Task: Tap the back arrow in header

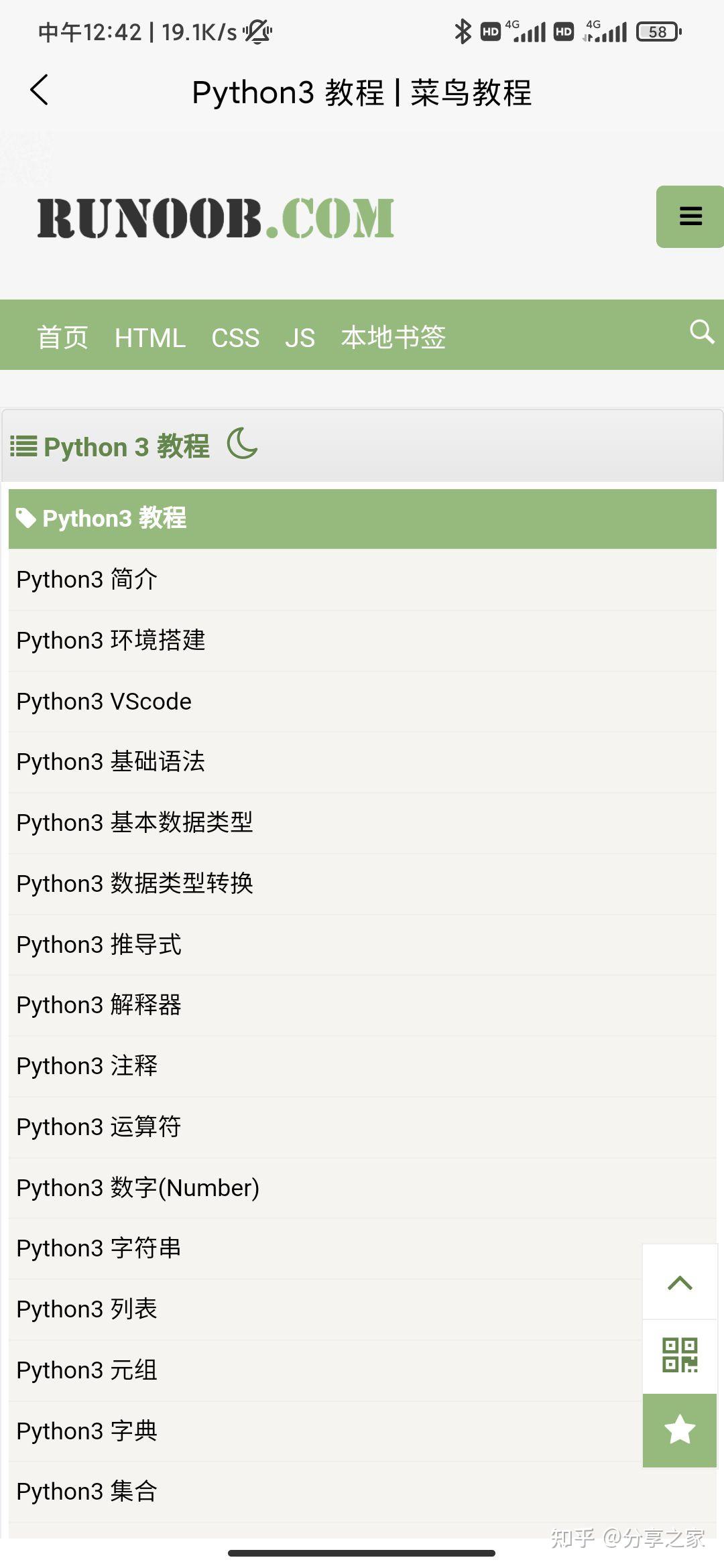Action: point(40,90)
